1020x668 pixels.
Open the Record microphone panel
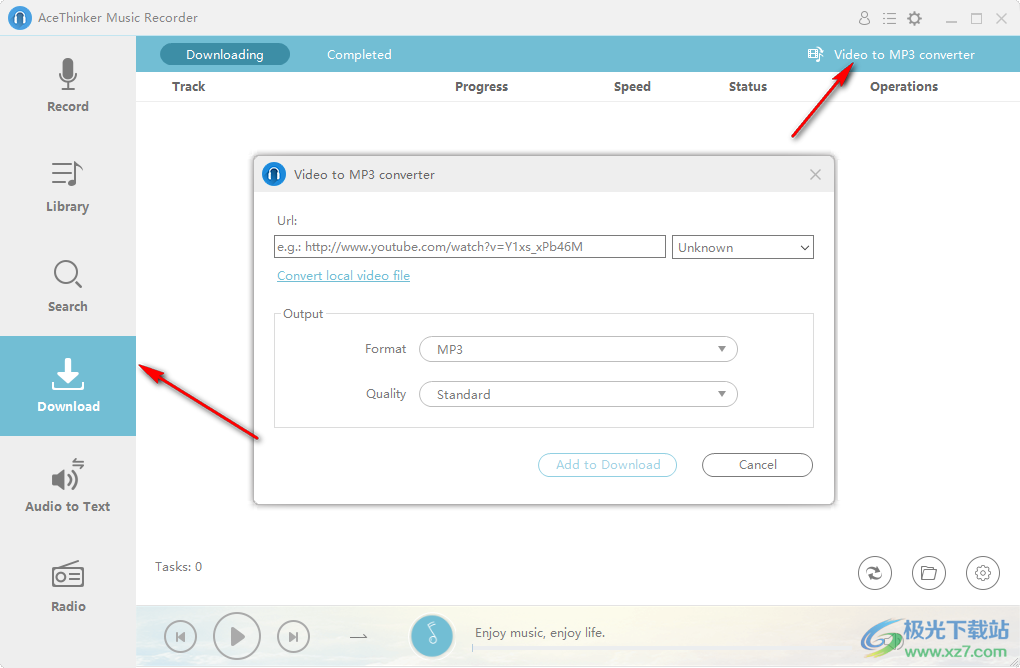68,86
